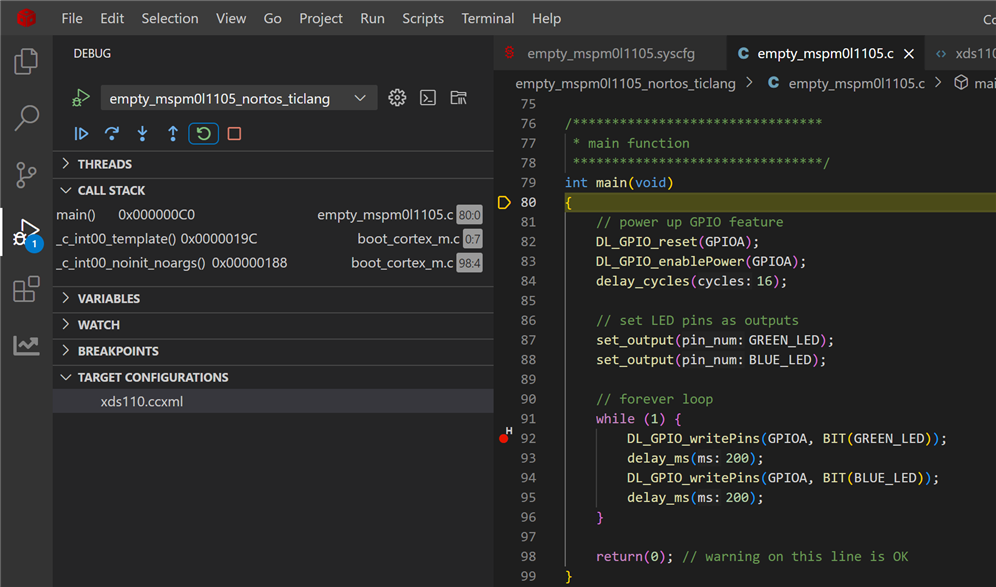
Task: Click the empty_mspm0l1105.c breadcrumb
Action: pyautogui.click(x=856, y=83)
